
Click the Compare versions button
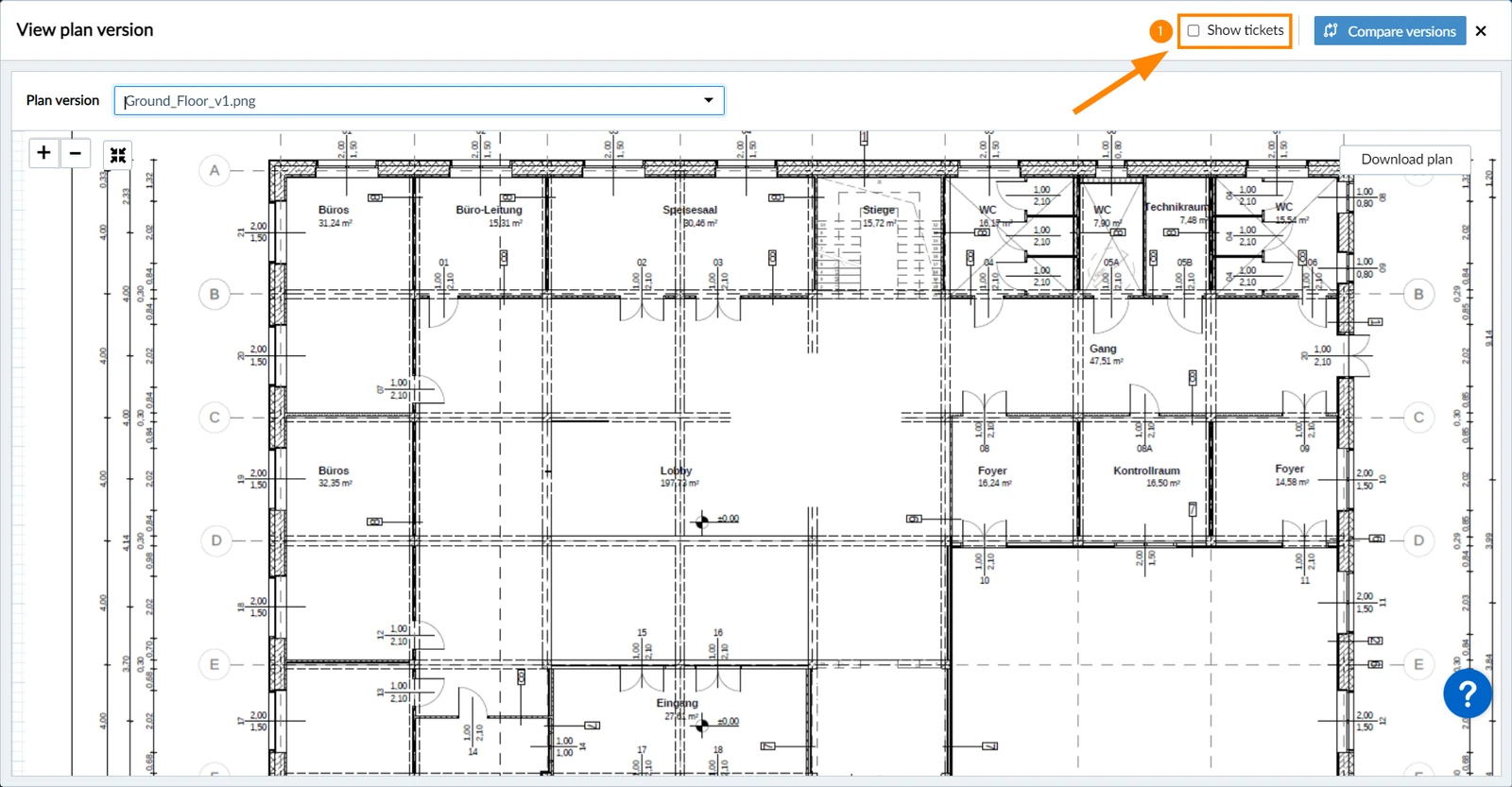pos(1390,31)
